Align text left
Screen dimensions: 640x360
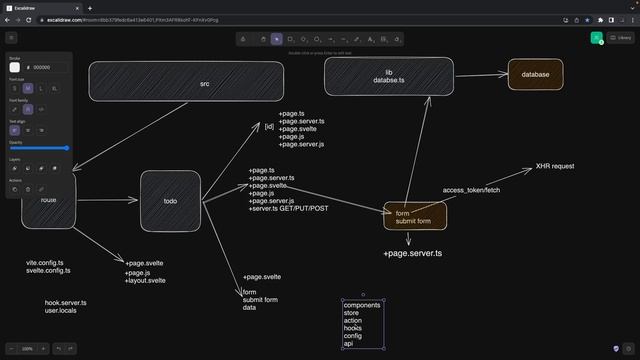15,131
